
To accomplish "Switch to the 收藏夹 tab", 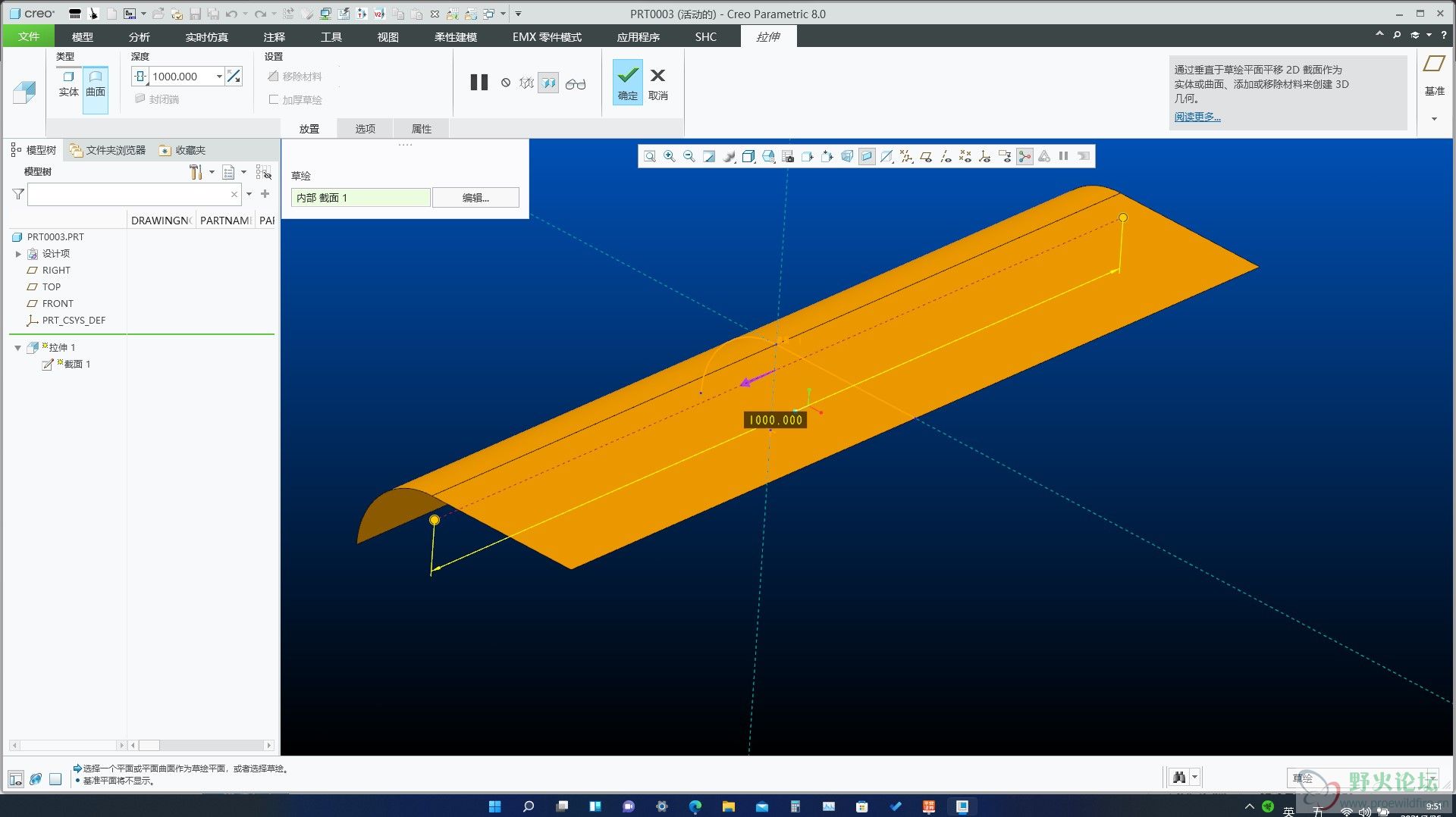I will (183, 150).
